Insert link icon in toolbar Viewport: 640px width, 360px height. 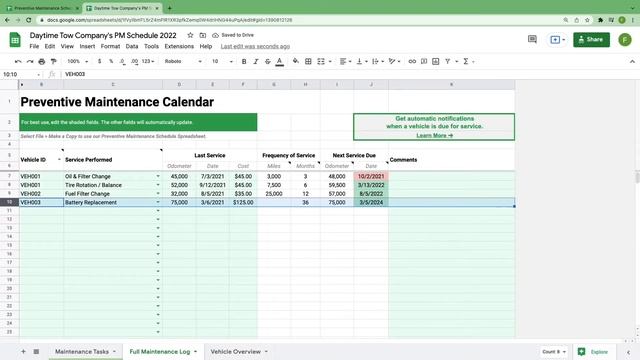412,61
